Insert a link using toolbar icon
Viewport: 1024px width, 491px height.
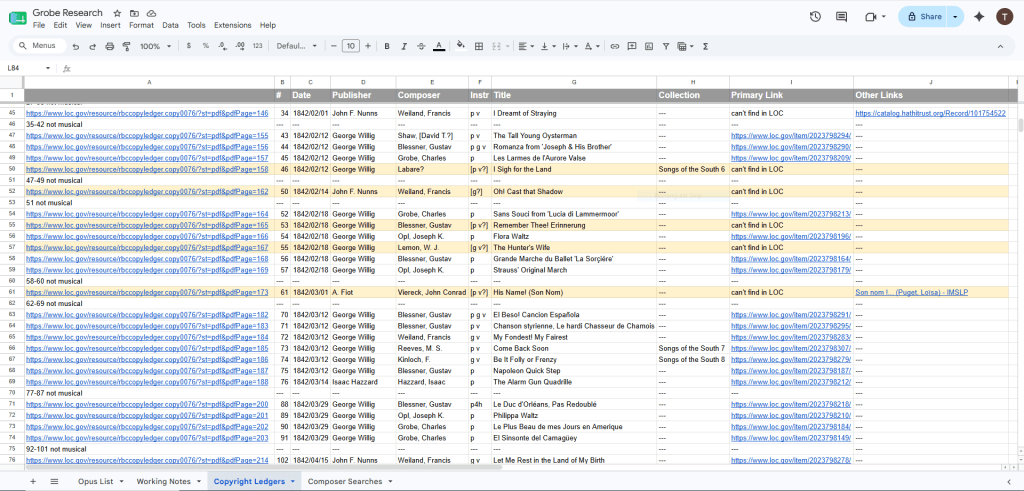[x=615, y=46]
